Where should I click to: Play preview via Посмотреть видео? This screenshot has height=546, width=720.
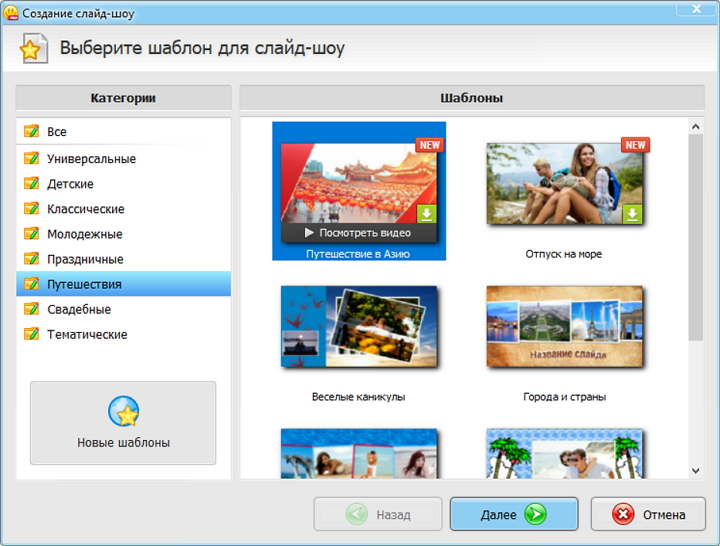pyautogui.click(x=358, y=233)
